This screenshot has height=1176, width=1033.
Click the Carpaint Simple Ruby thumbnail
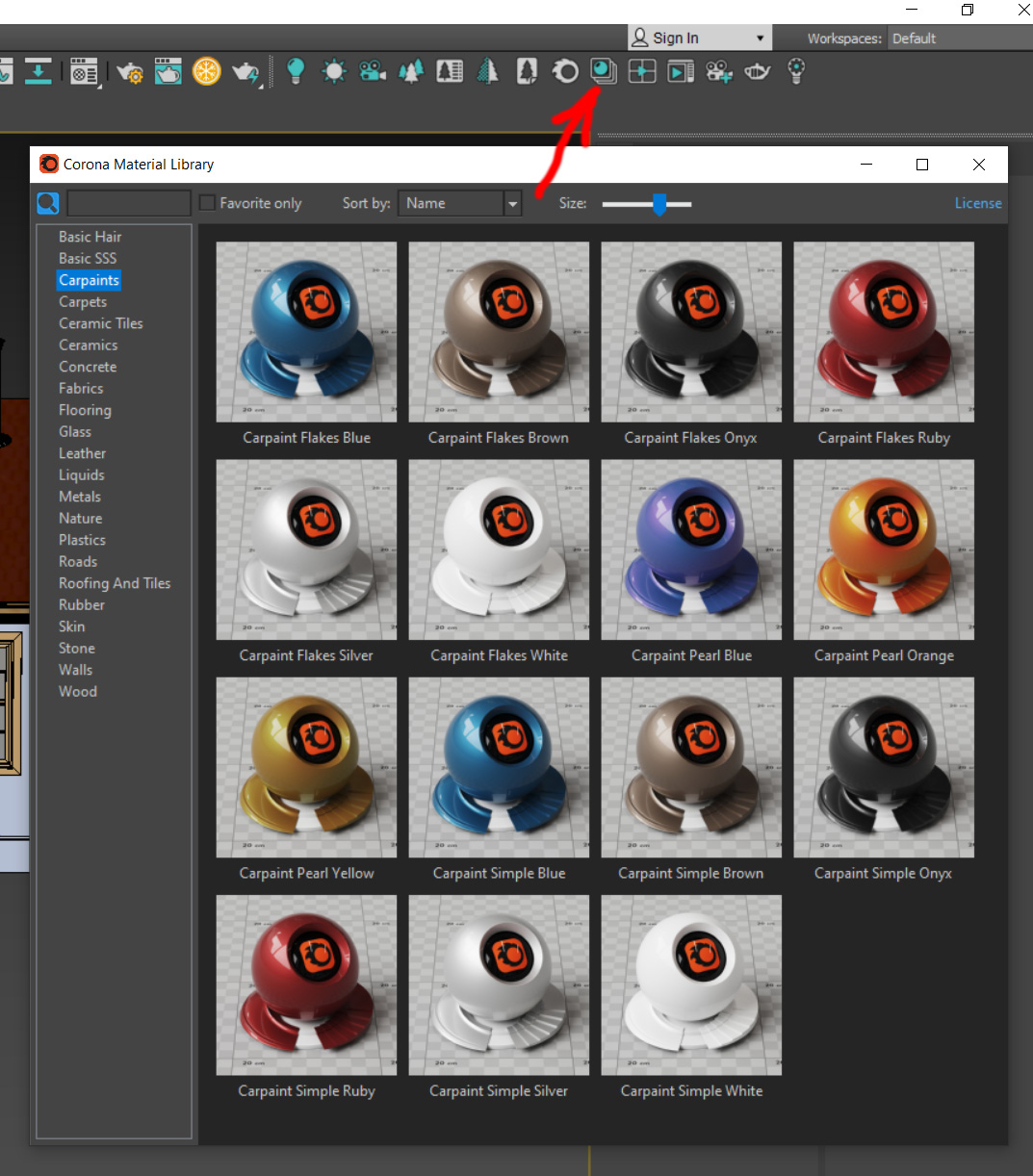(306, 985)
